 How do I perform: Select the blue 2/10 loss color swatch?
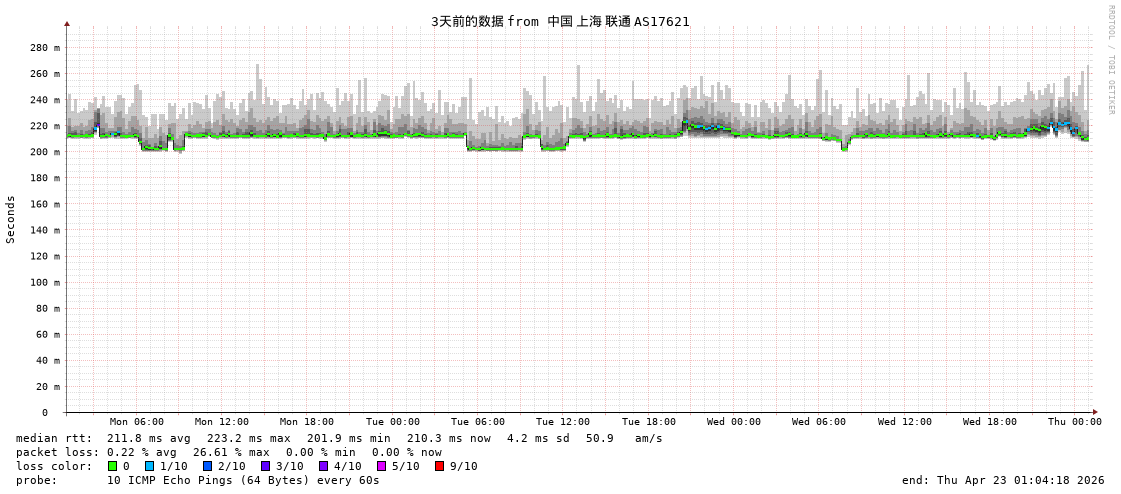tap(207, 466)
